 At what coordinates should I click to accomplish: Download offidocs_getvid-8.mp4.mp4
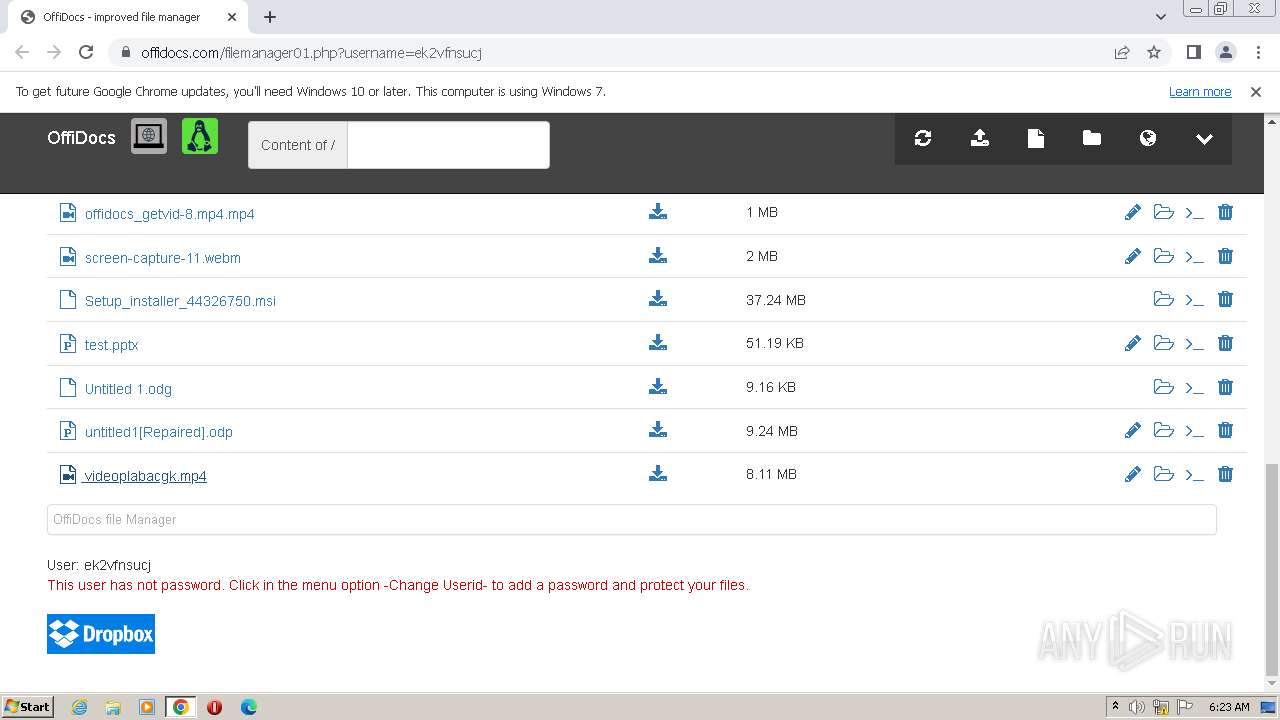coord(658,212)
